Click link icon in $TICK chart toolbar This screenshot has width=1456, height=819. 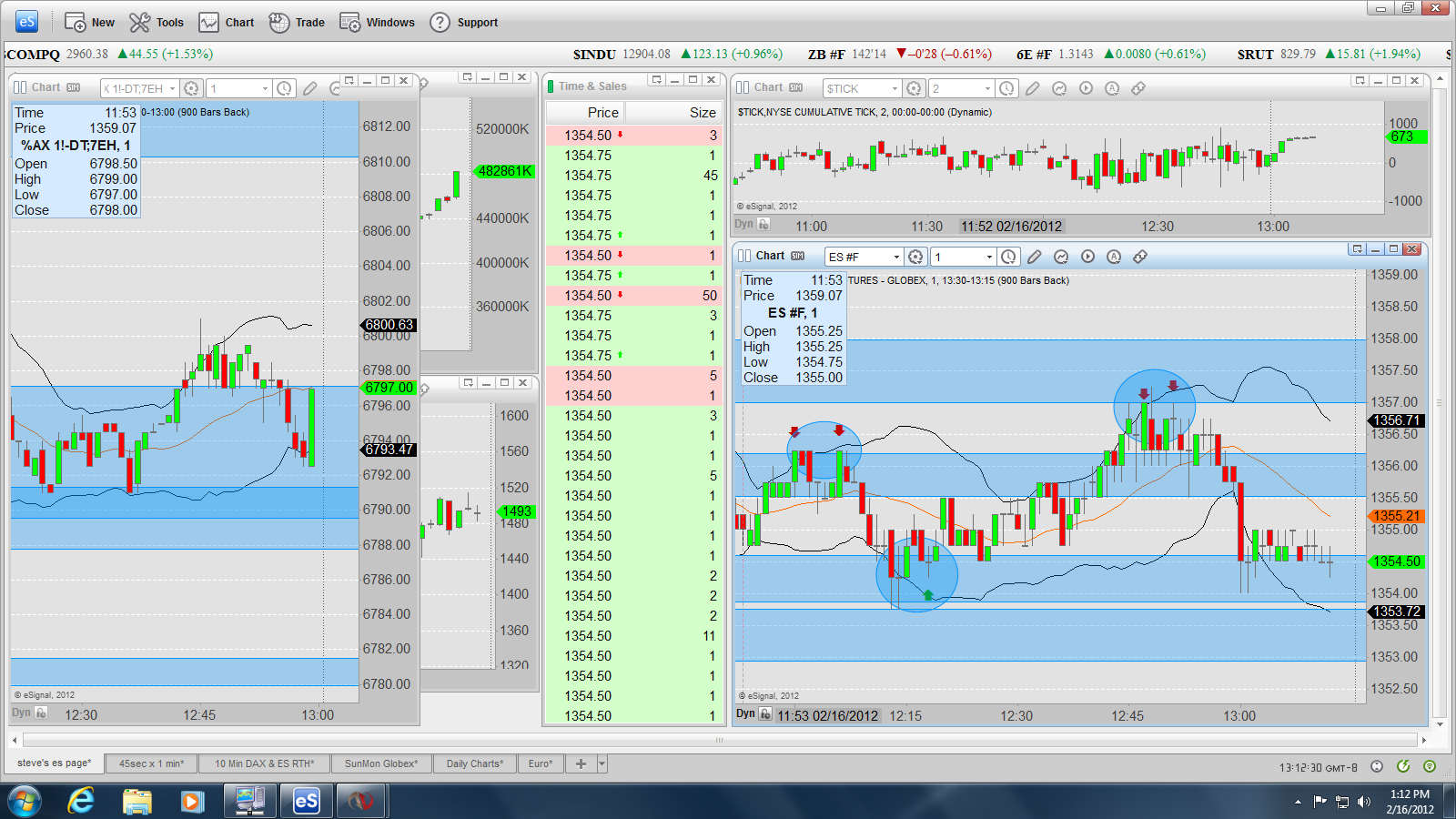click(1138, 88)
